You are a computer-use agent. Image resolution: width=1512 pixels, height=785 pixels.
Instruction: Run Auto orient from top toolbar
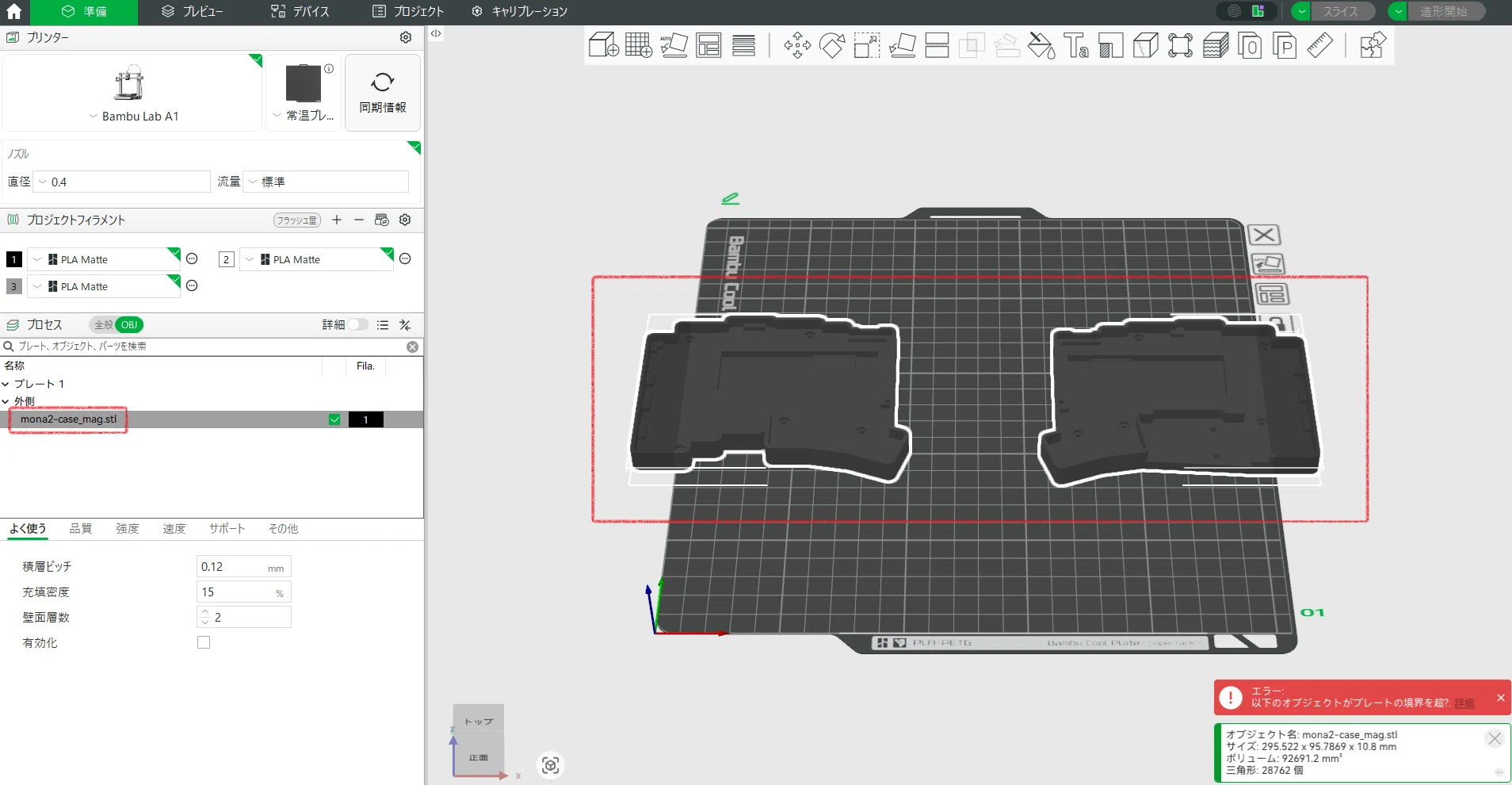(674, 45)
